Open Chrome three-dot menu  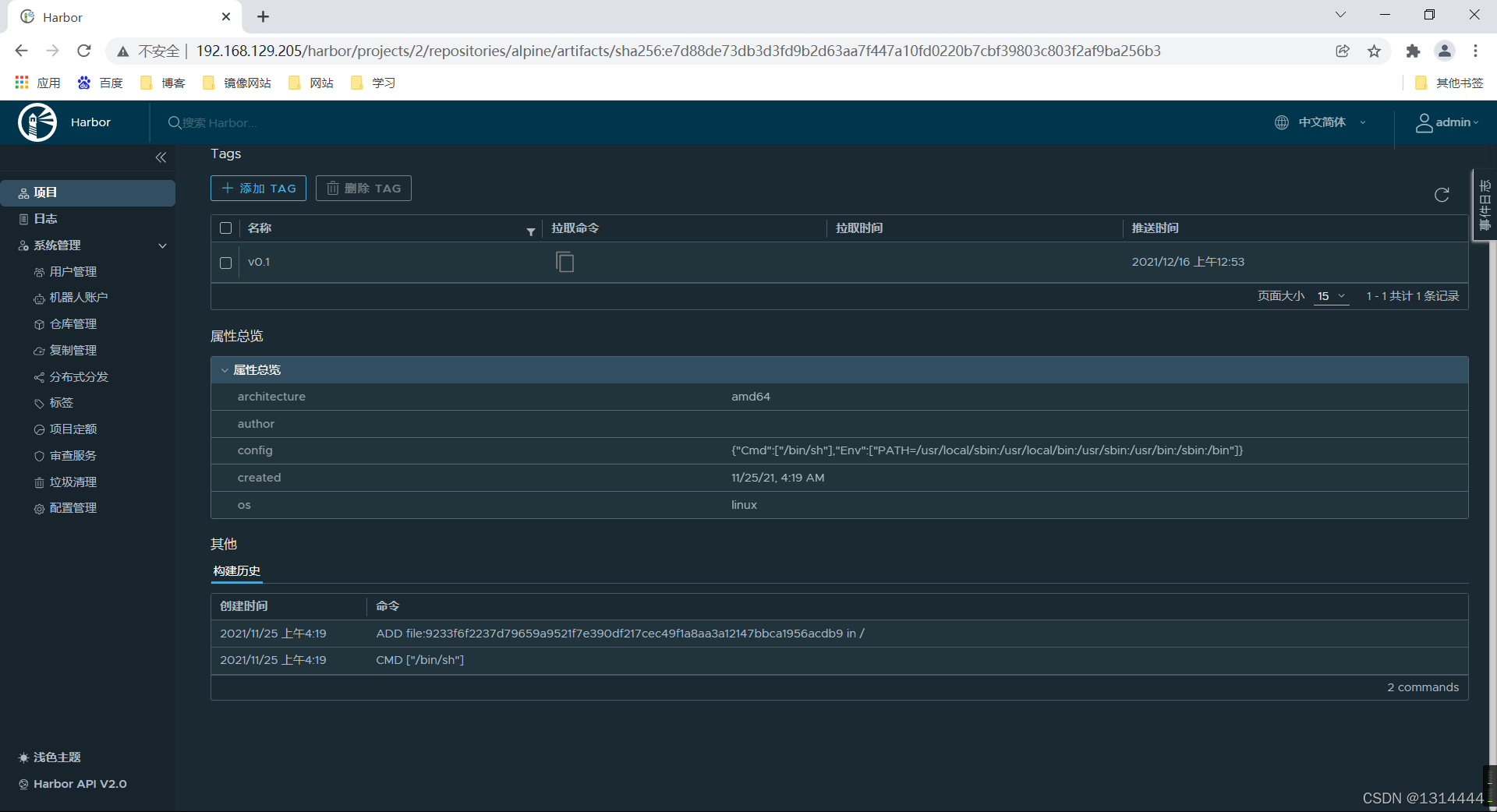tap(1475, 51)
